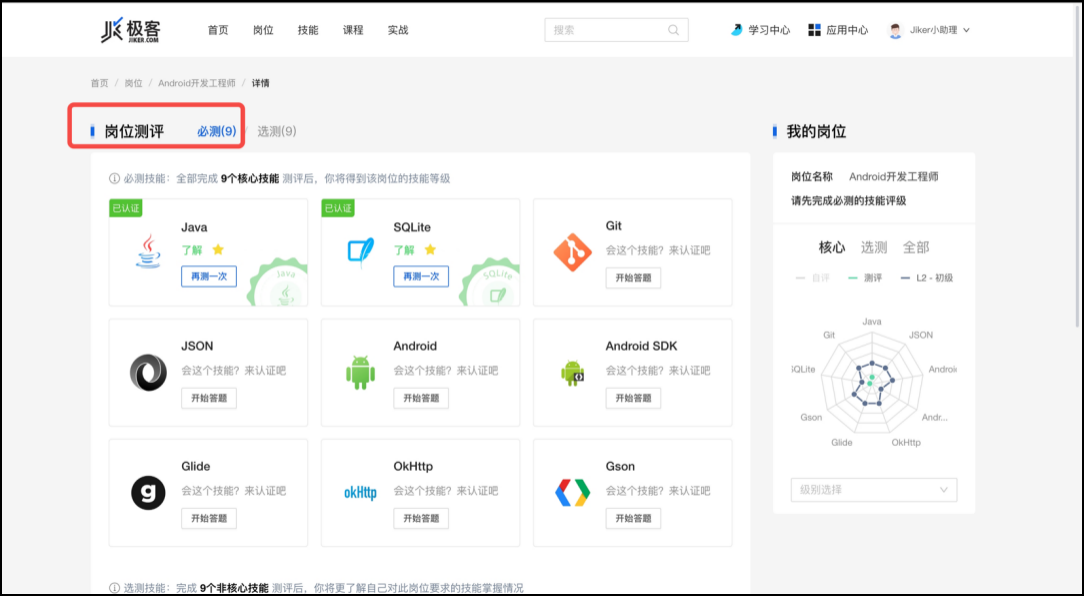Open the 岗位 nav item

263,30
